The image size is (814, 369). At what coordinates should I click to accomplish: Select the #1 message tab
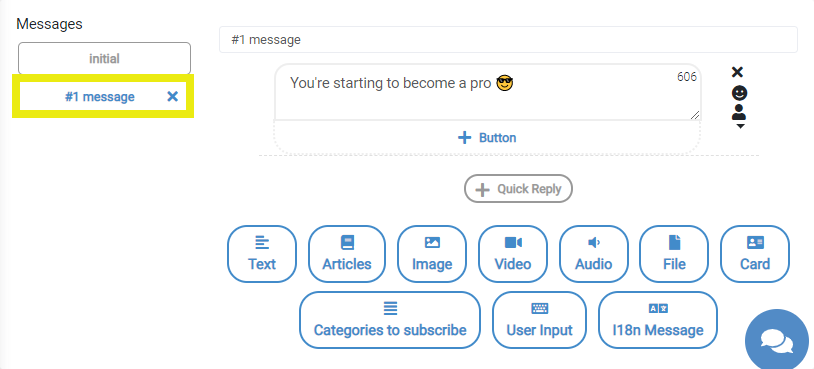click(x=100, y=97)
